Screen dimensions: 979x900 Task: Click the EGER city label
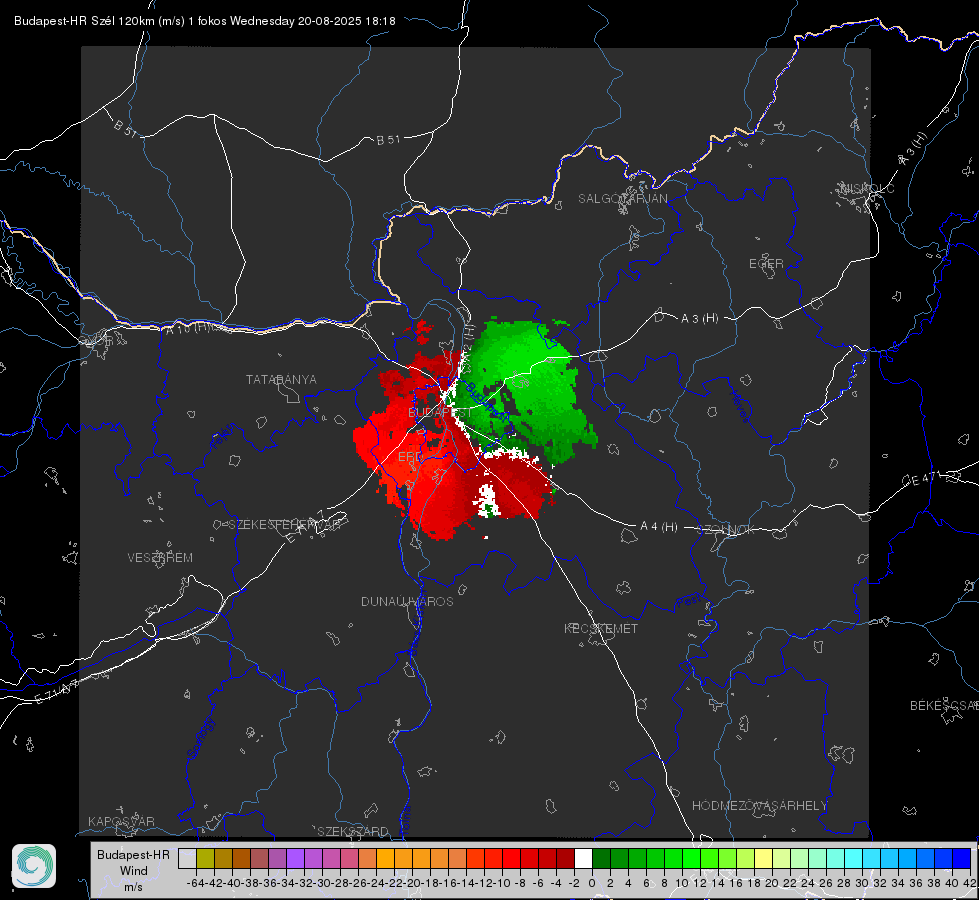click(766, 264)
